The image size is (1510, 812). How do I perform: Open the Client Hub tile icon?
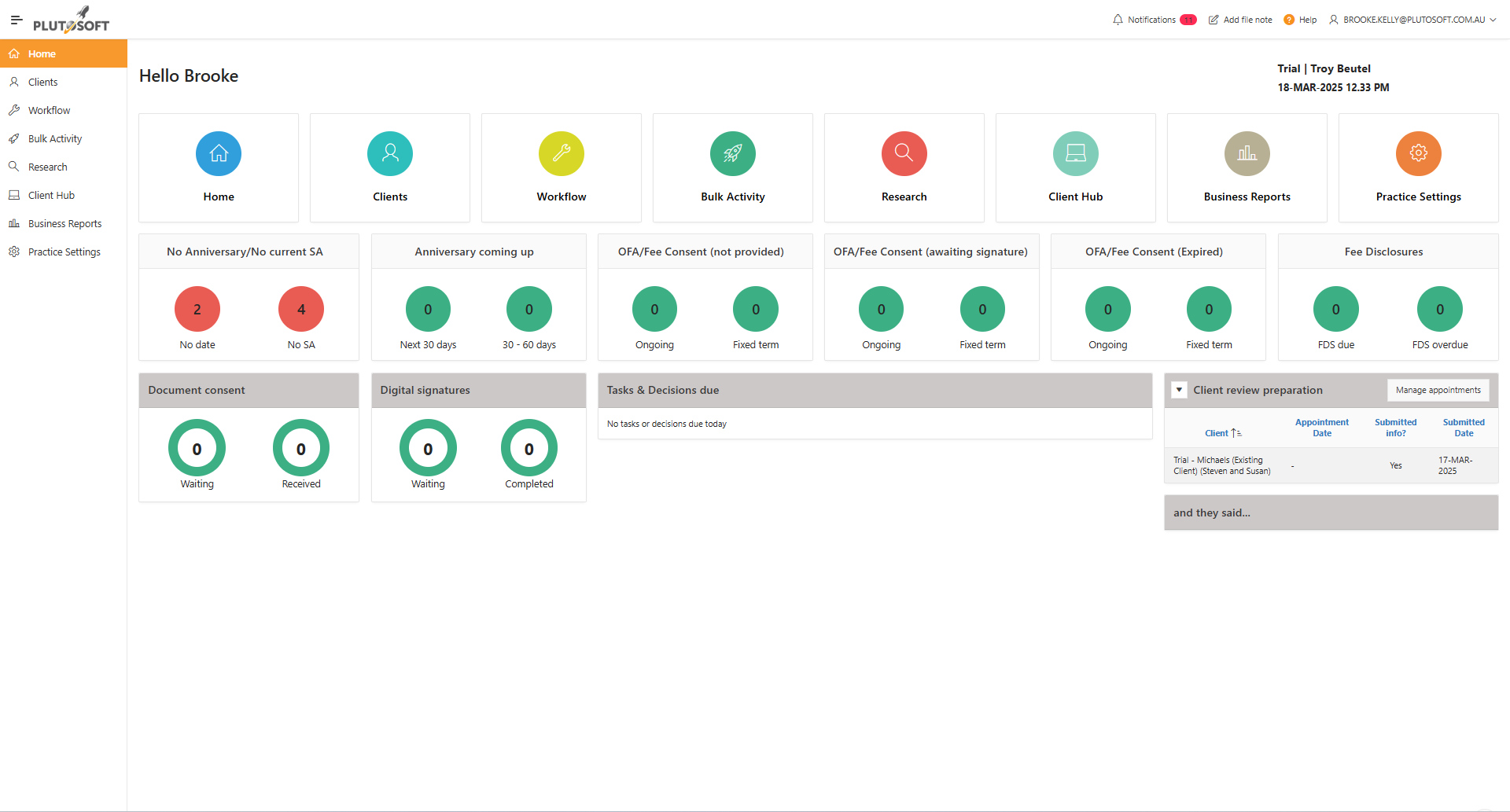(x=1075, y=153)
